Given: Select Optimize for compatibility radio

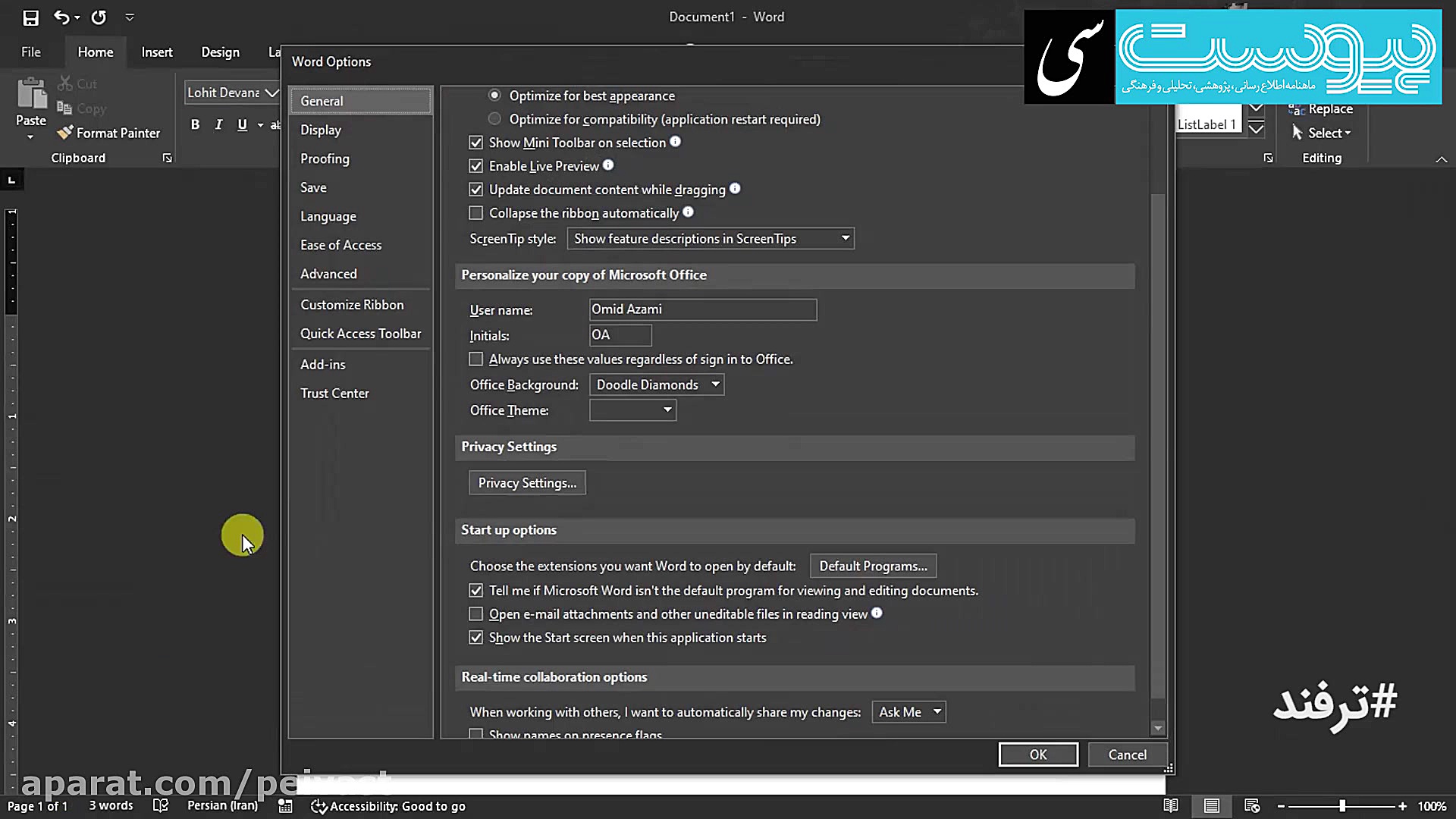Looking at the screenshot, I should 494,119.
